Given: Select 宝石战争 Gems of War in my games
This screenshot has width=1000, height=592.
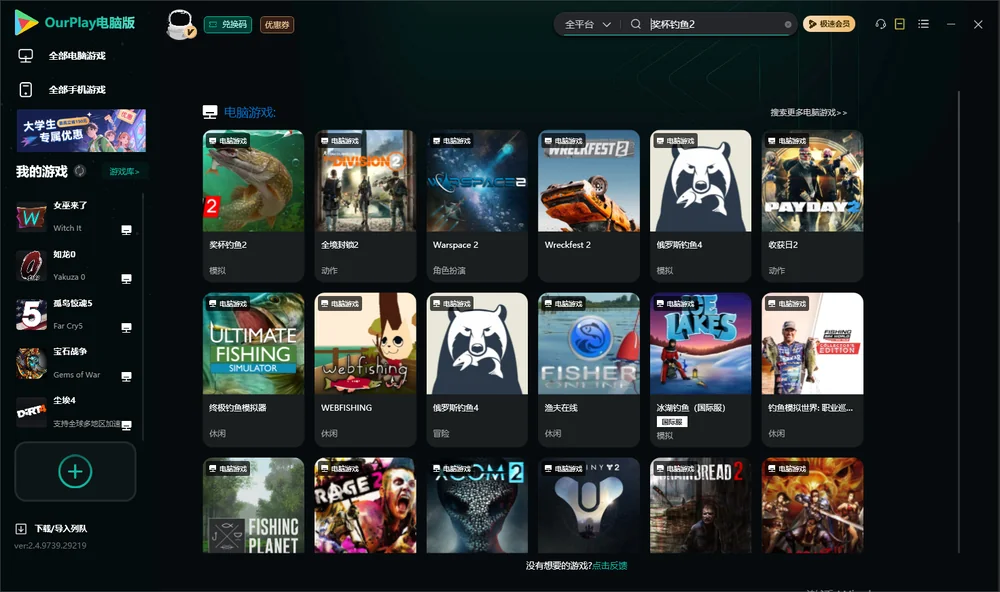Looking at the screenshot, I should tap(74, 362).
